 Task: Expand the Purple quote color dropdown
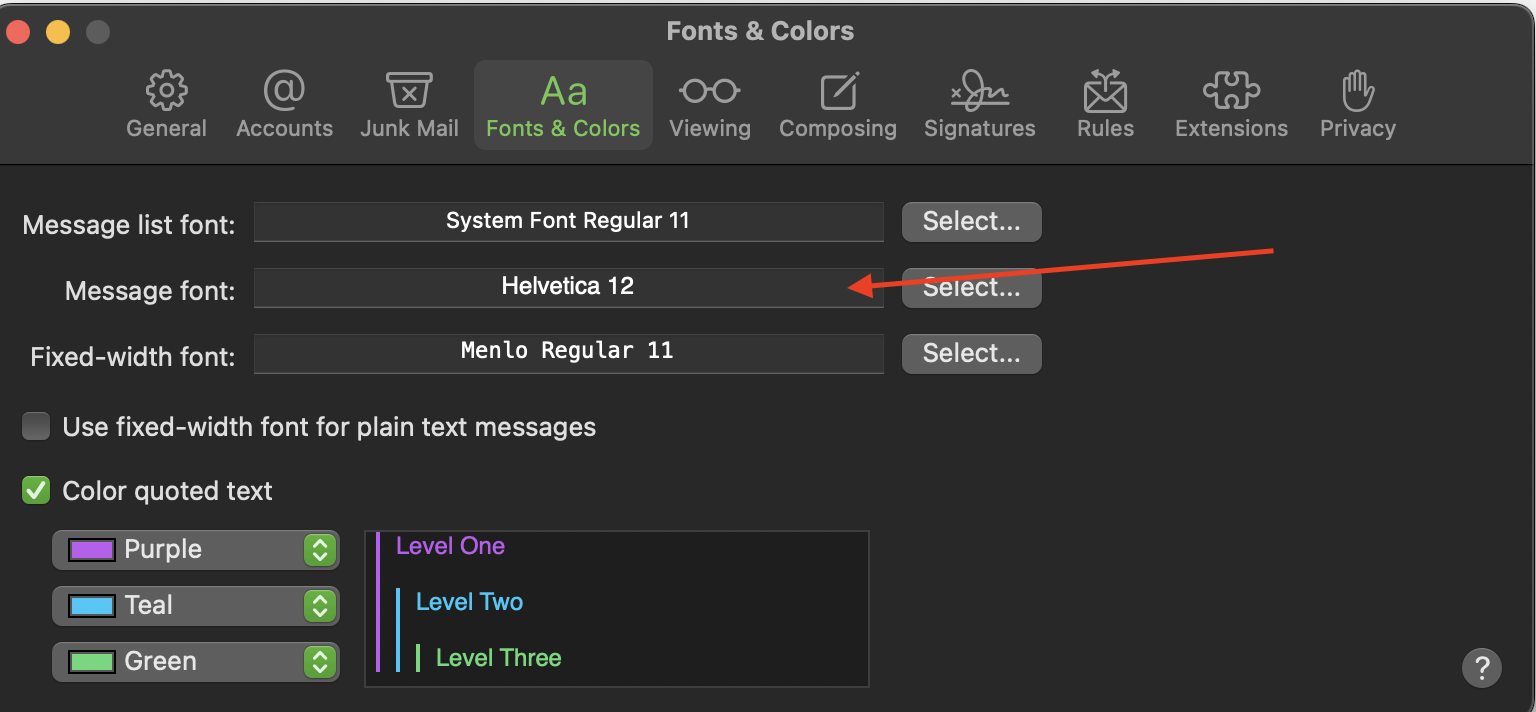coord(319,549)
